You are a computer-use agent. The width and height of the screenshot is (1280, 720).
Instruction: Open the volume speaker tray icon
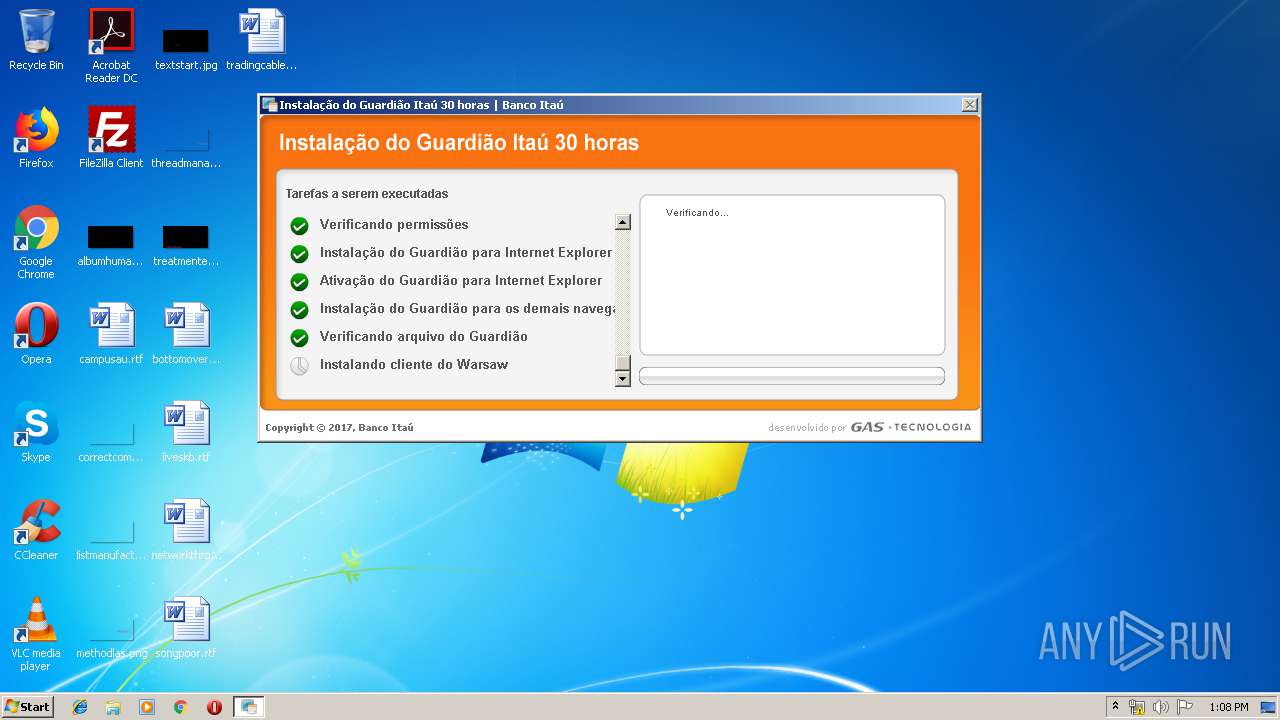[x=1160, y=707]
